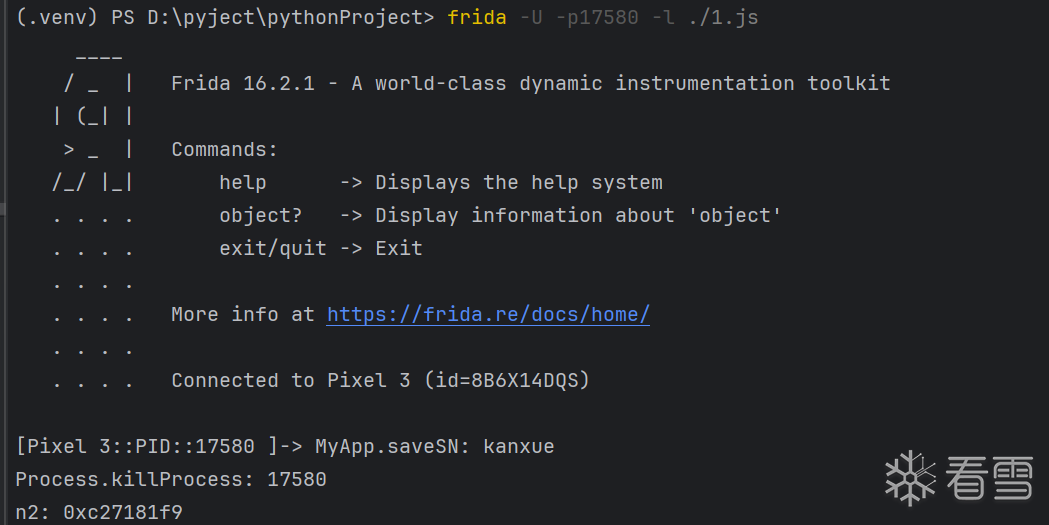
Task: Click the Commands: heading
Action: point(224,150)
